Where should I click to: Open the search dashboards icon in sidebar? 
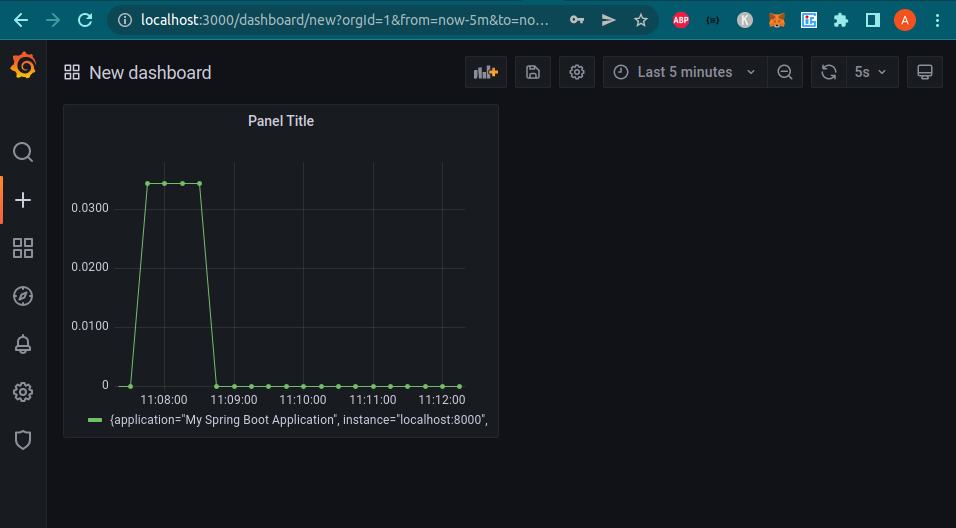click(x=23, y=152)
